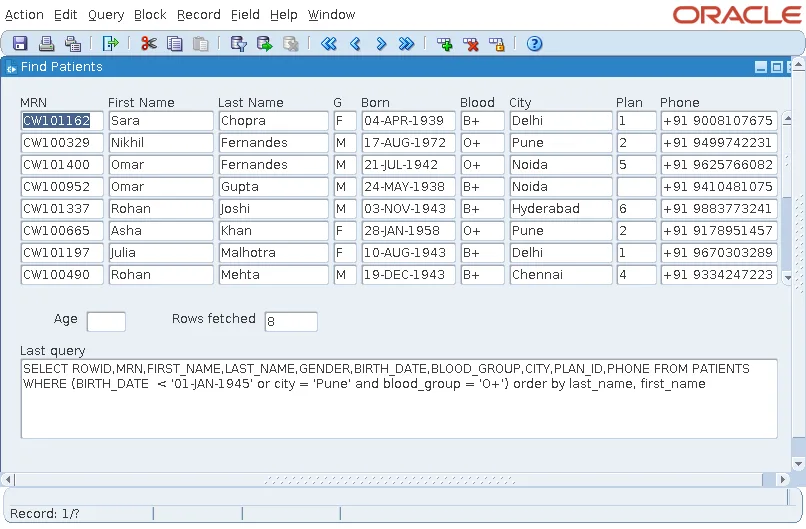Go to next block with double-right arrows
Viewport: 806px width, 529px height.
pos(406,44)
